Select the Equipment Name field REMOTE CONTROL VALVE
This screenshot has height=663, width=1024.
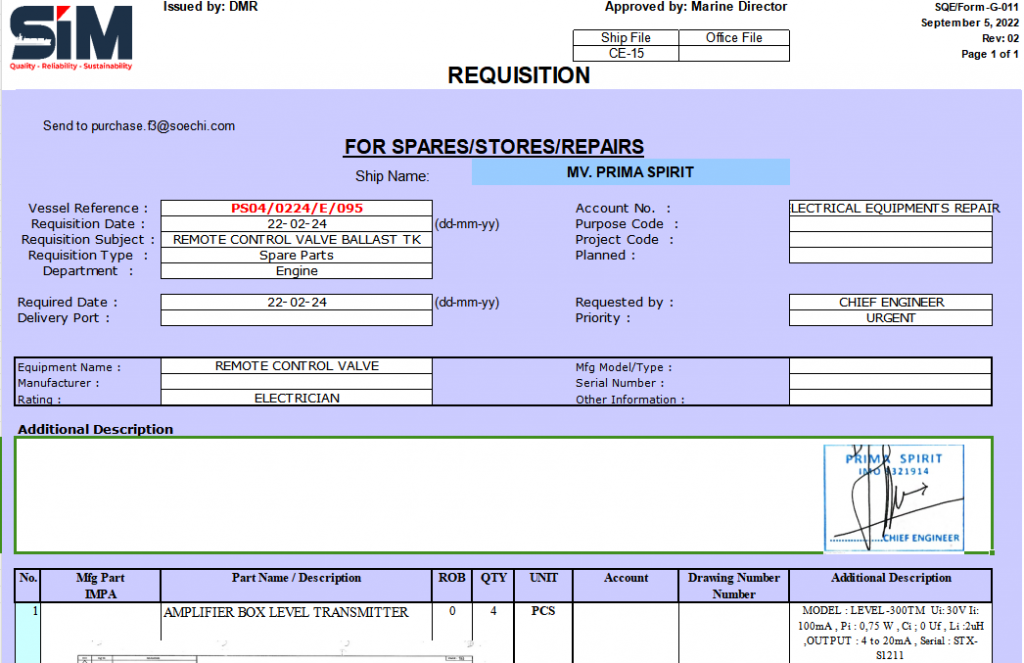pos(297,366)
